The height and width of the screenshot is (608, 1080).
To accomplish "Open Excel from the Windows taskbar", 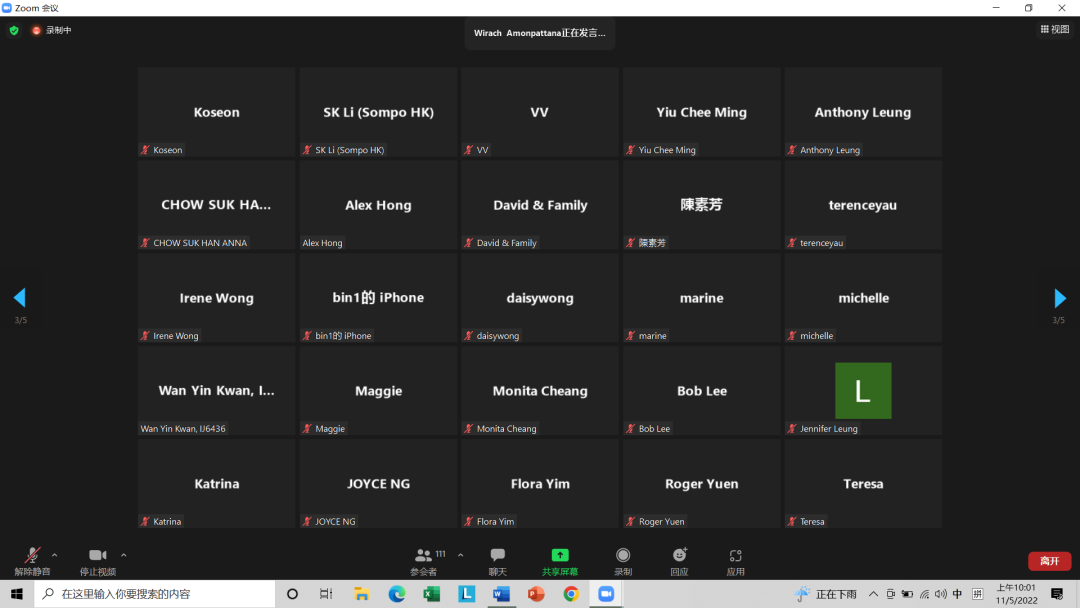I will pos(431,594).
